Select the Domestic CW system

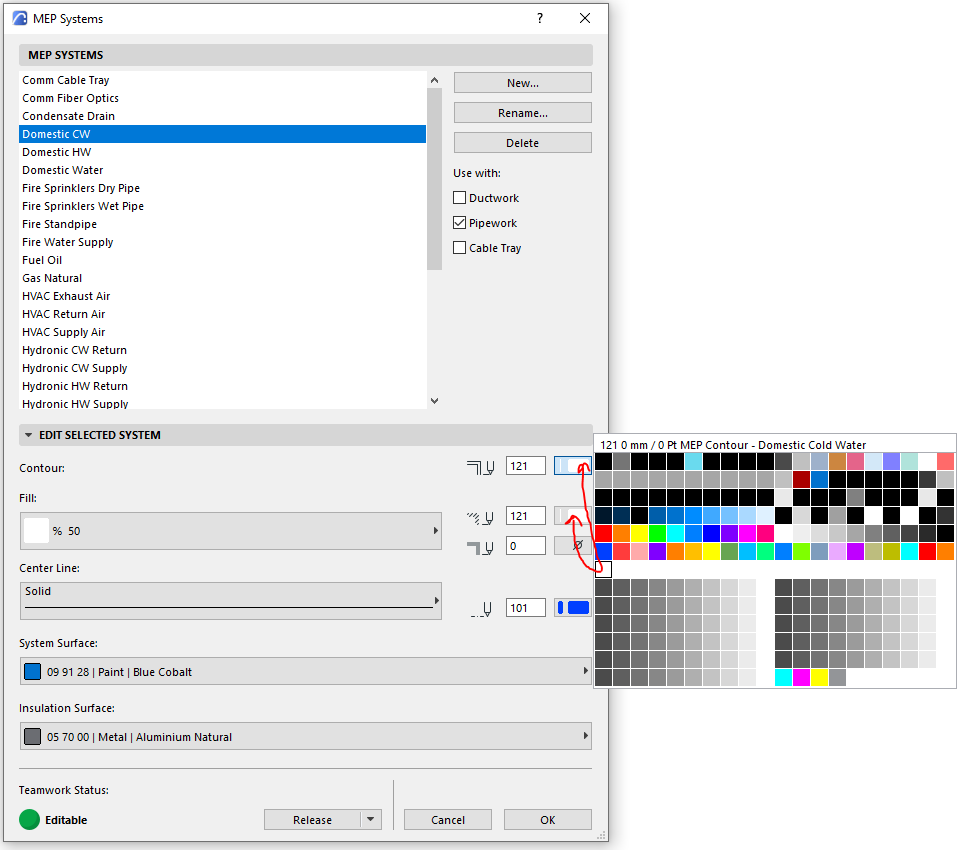pos(223,134)
